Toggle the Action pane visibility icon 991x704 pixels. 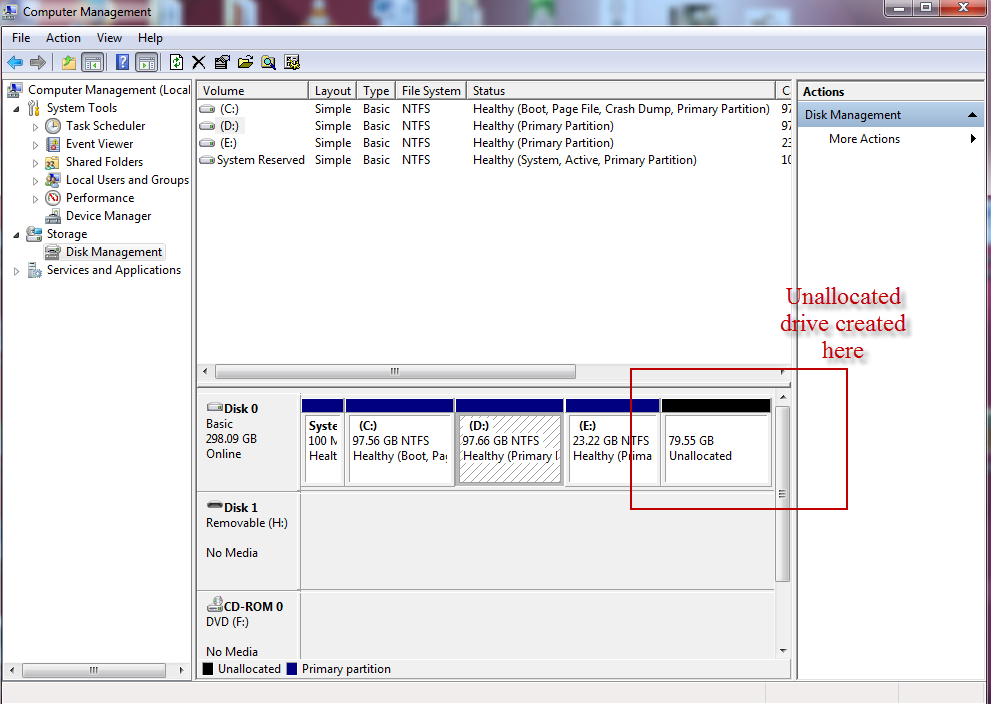147,62
